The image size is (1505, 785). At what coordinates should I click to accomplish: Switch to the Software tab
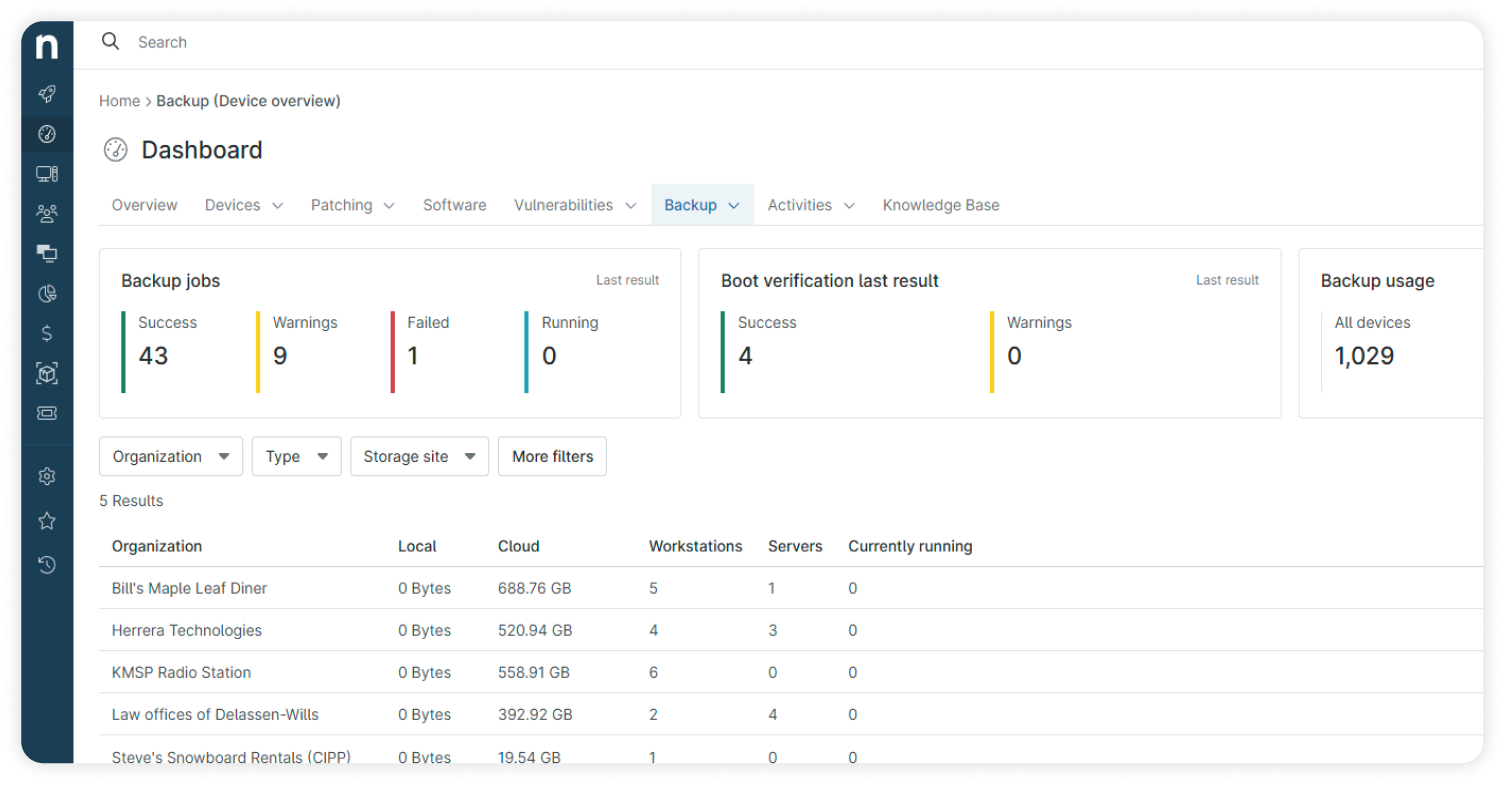click(x=455, y=205)
